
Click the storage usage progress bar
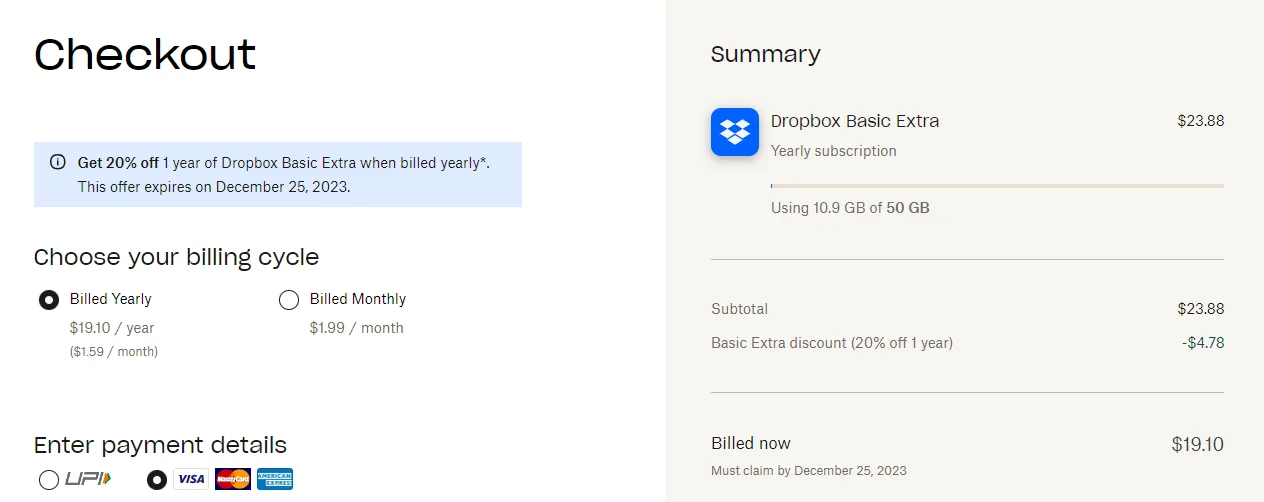click(x=997, y=186)
